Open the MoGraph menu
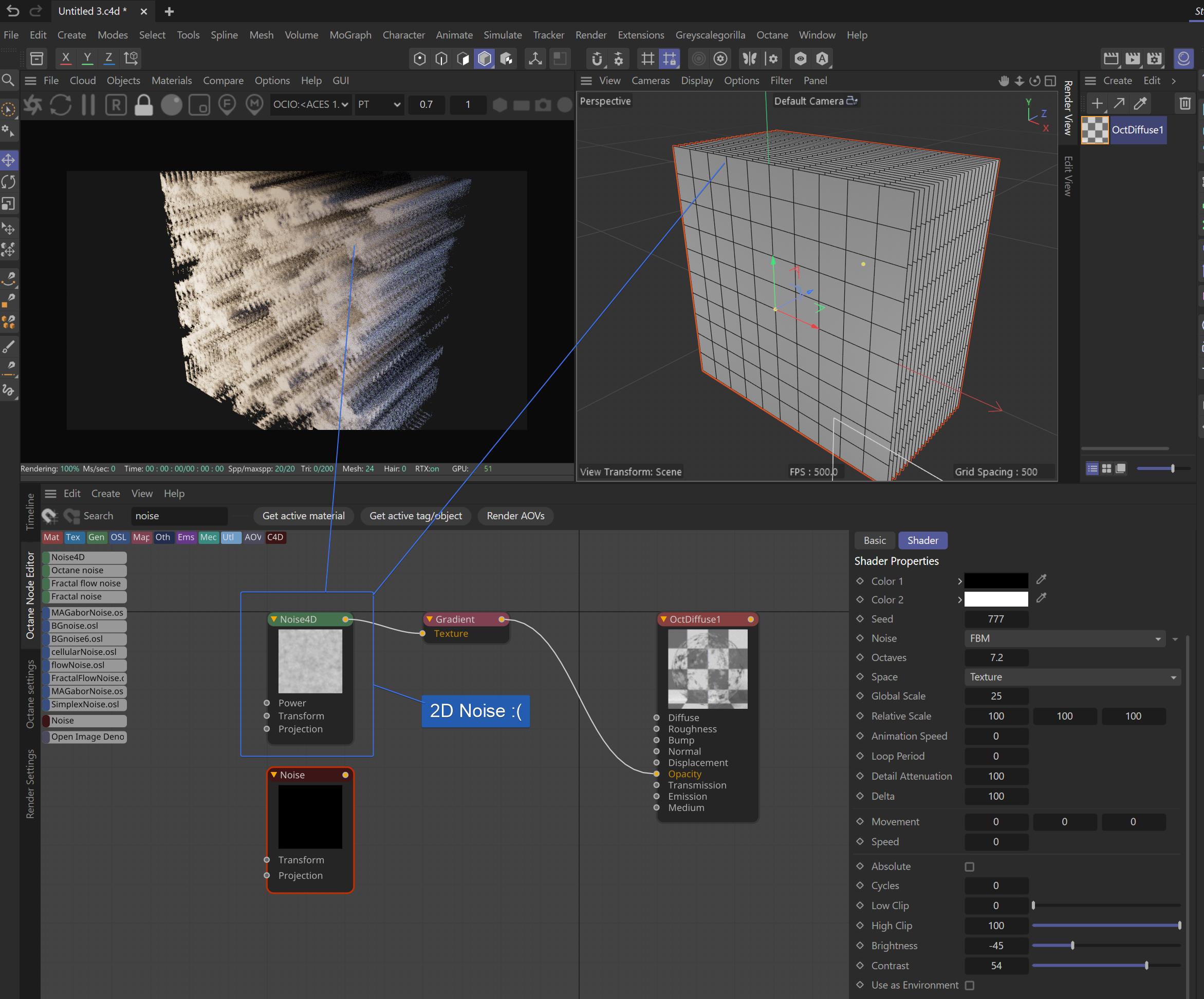1204x999 pixels. [350, 35]
